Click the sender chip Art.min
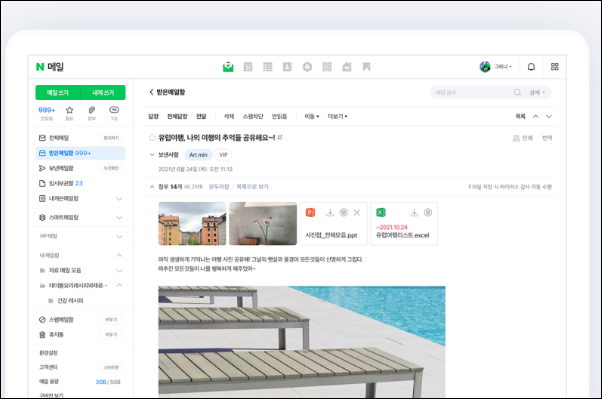The image size is (602, 399). [x=198, y=155]
